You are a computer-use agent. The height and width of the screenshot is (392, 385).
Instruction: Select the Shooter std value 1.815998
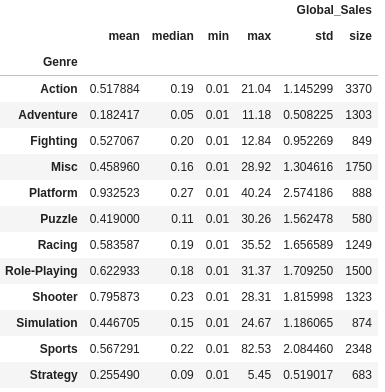coord(308,297)
